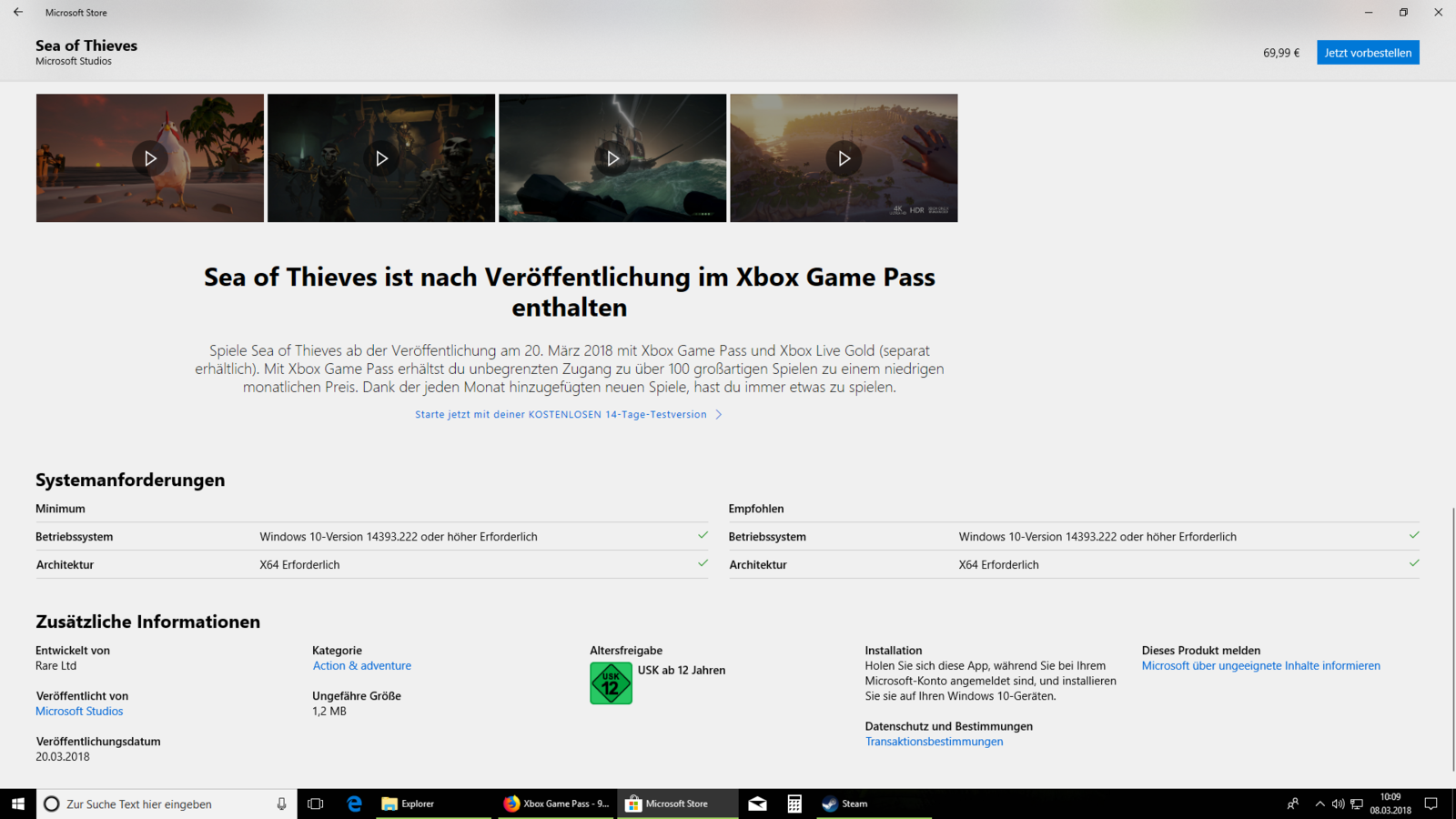The image size is (1456, 819).
Task: Click the Cortana circle icon
Action: point(52,804)
